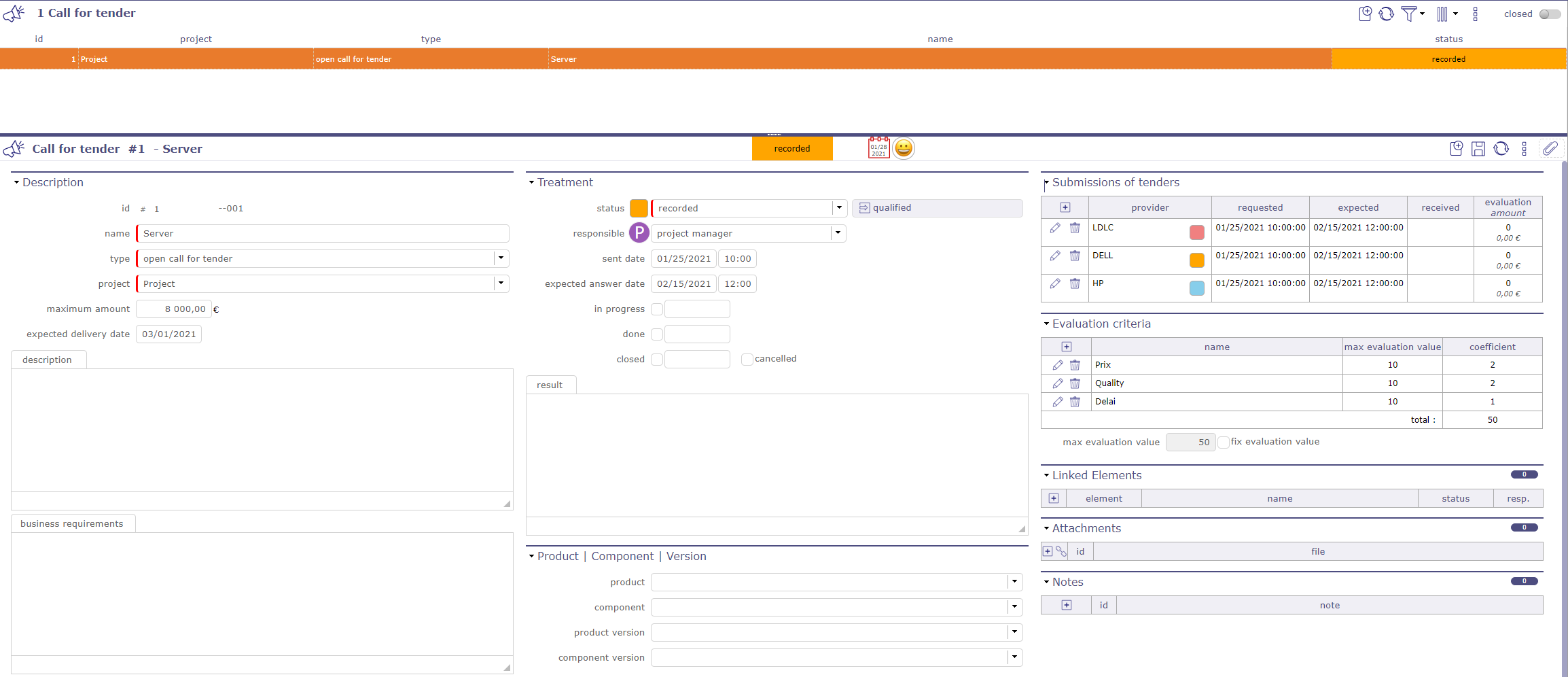Toggle the closed switch in list header
Image resolution: width=1568 pixels, height=677 pixels.
coord(1550,14)
